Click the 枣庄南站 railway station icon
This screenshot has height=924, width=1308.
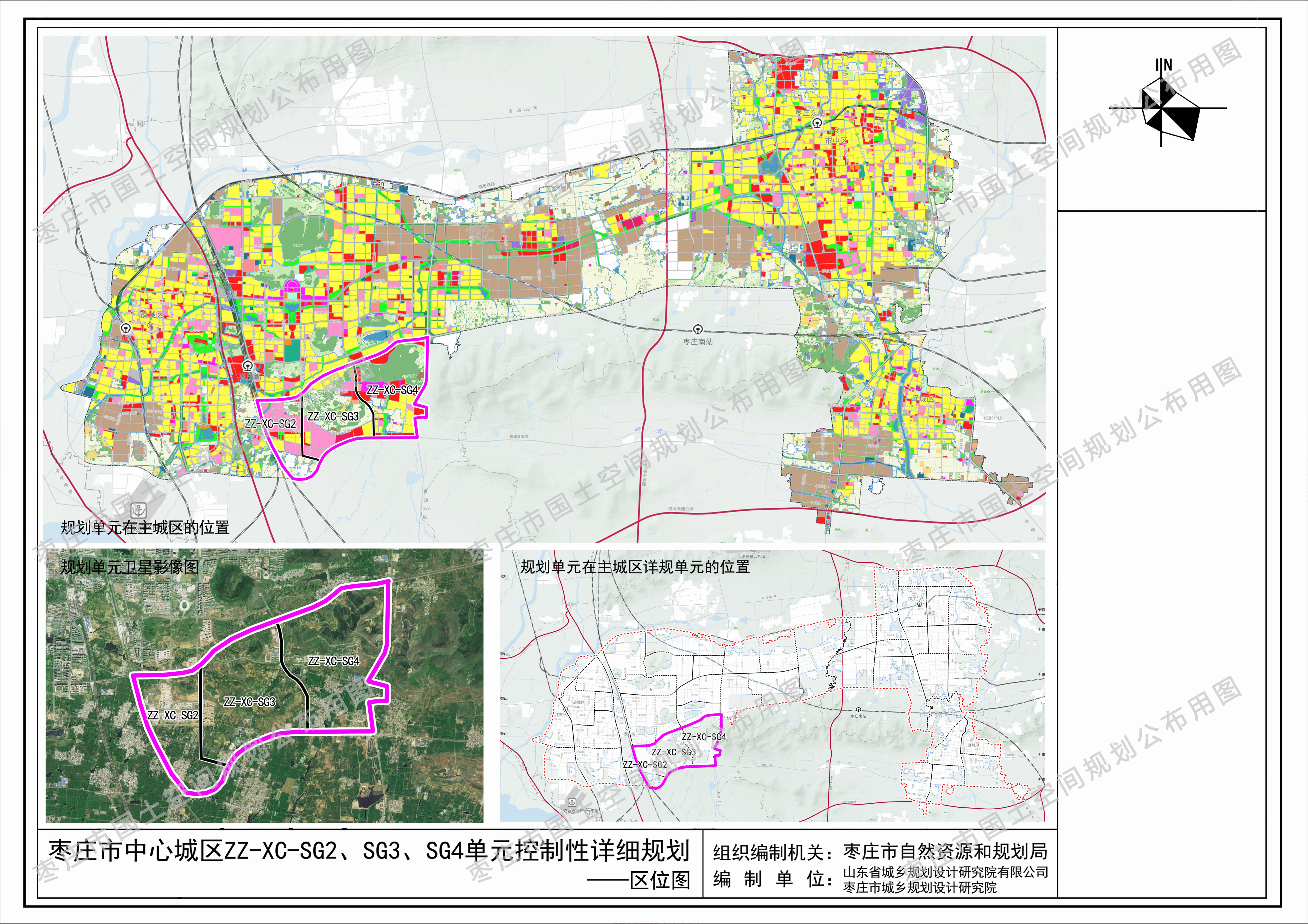click(x=698, y=329)
